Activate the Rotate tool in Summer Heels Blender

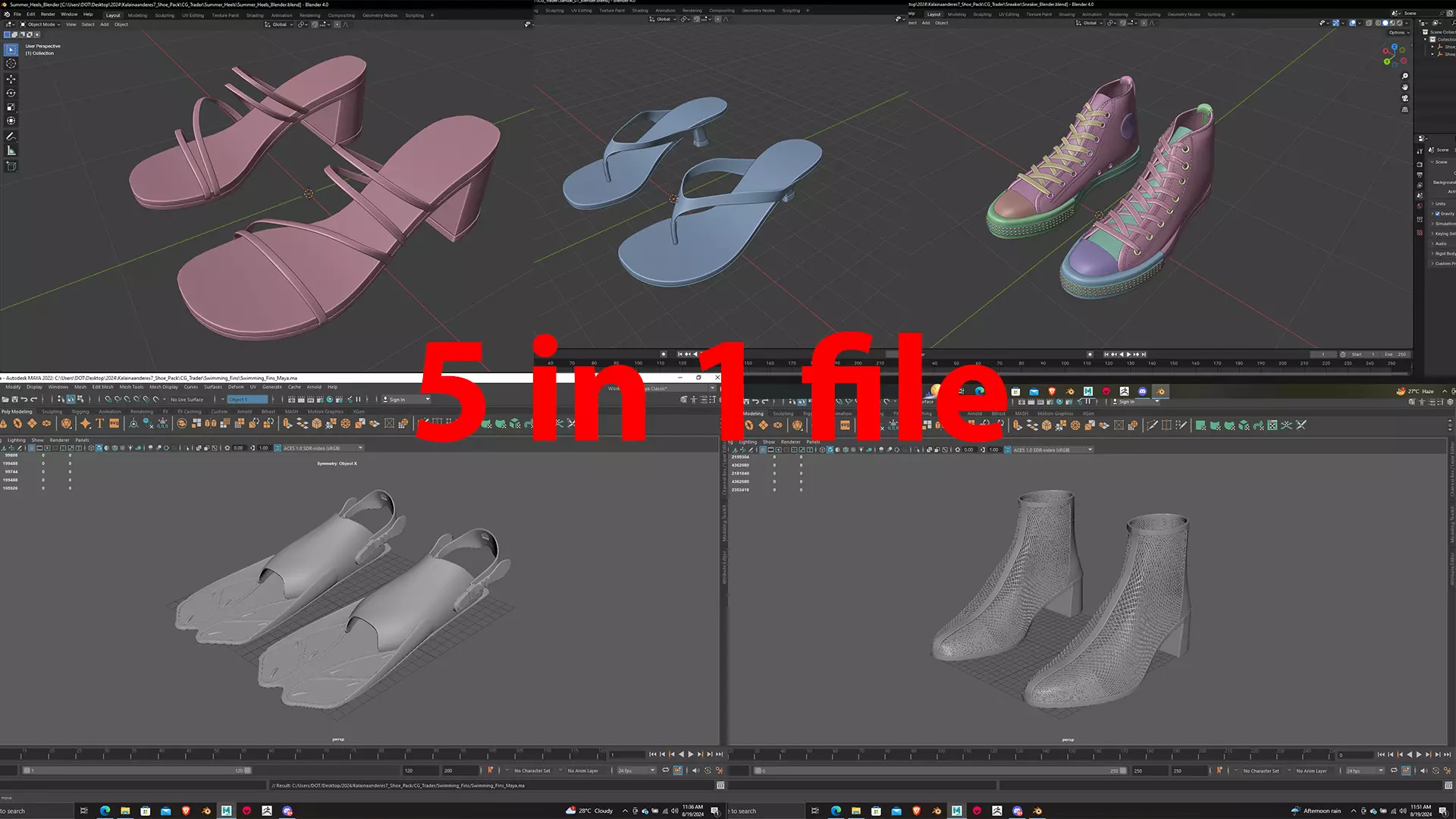(11, 93)
